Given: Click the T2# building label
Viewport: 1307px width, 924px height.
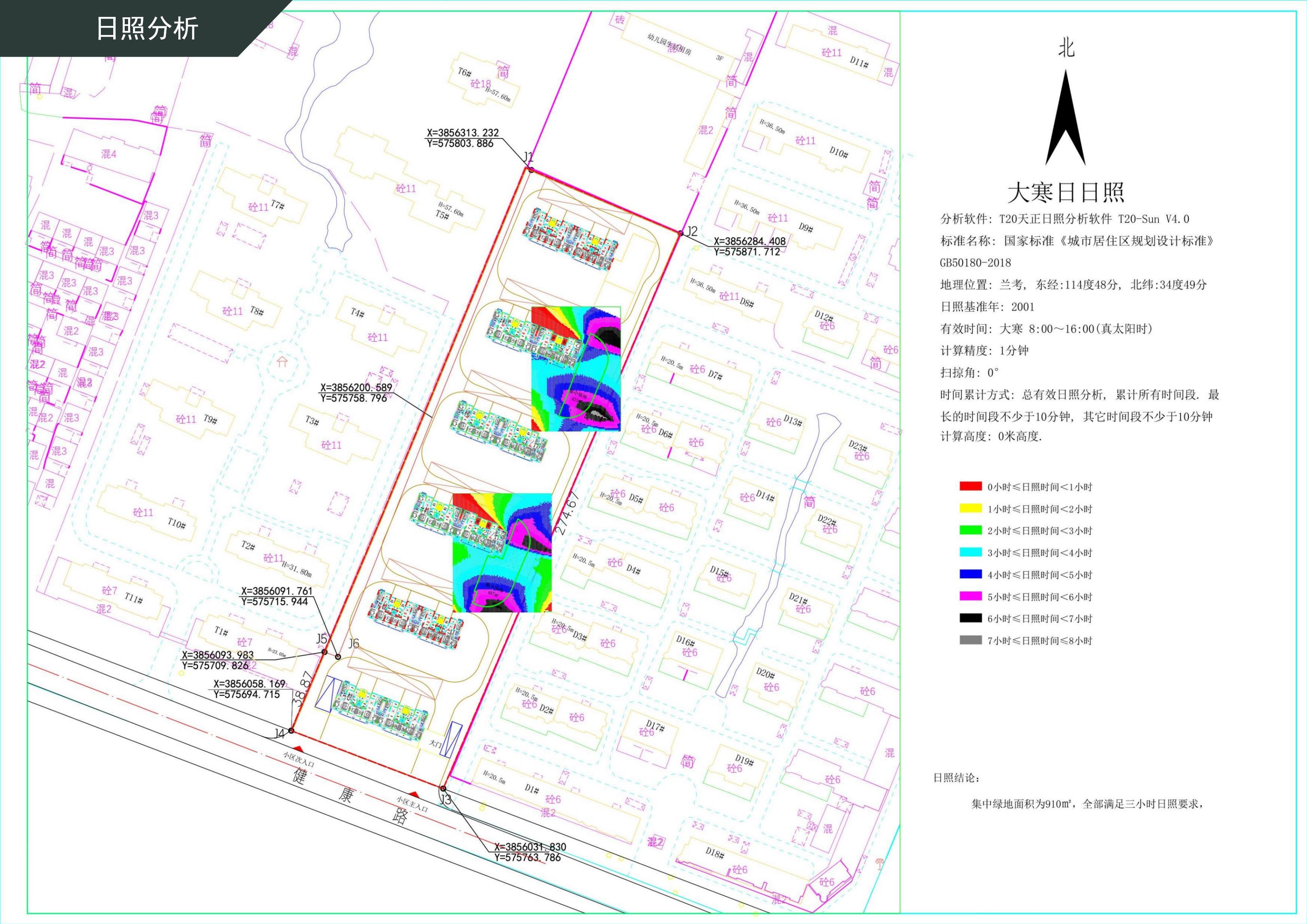Looking at the screenshot, I should tap(247, 546).
